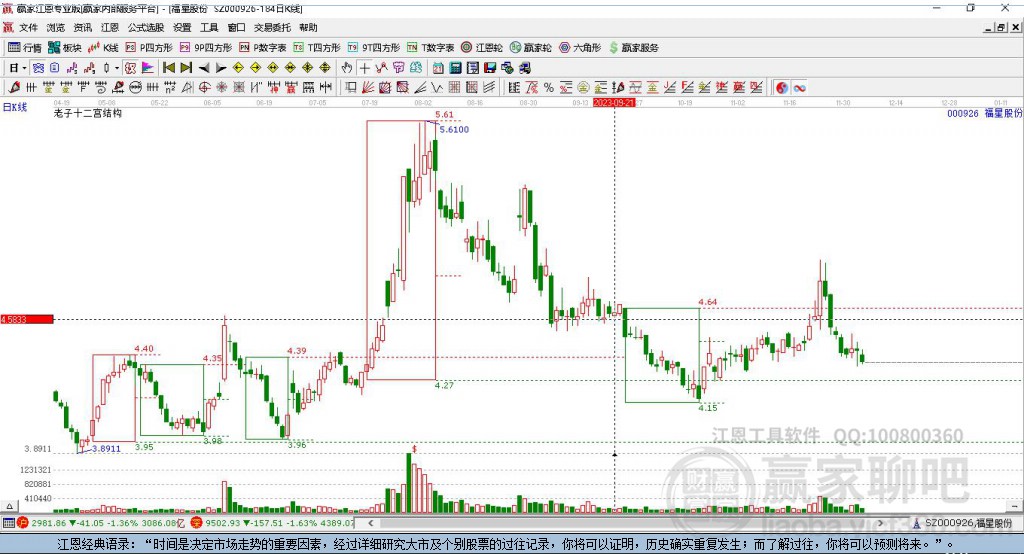Open the 公式选股 menu
Viewport: 1024px width, 554px height.
[x=146, y=27]
